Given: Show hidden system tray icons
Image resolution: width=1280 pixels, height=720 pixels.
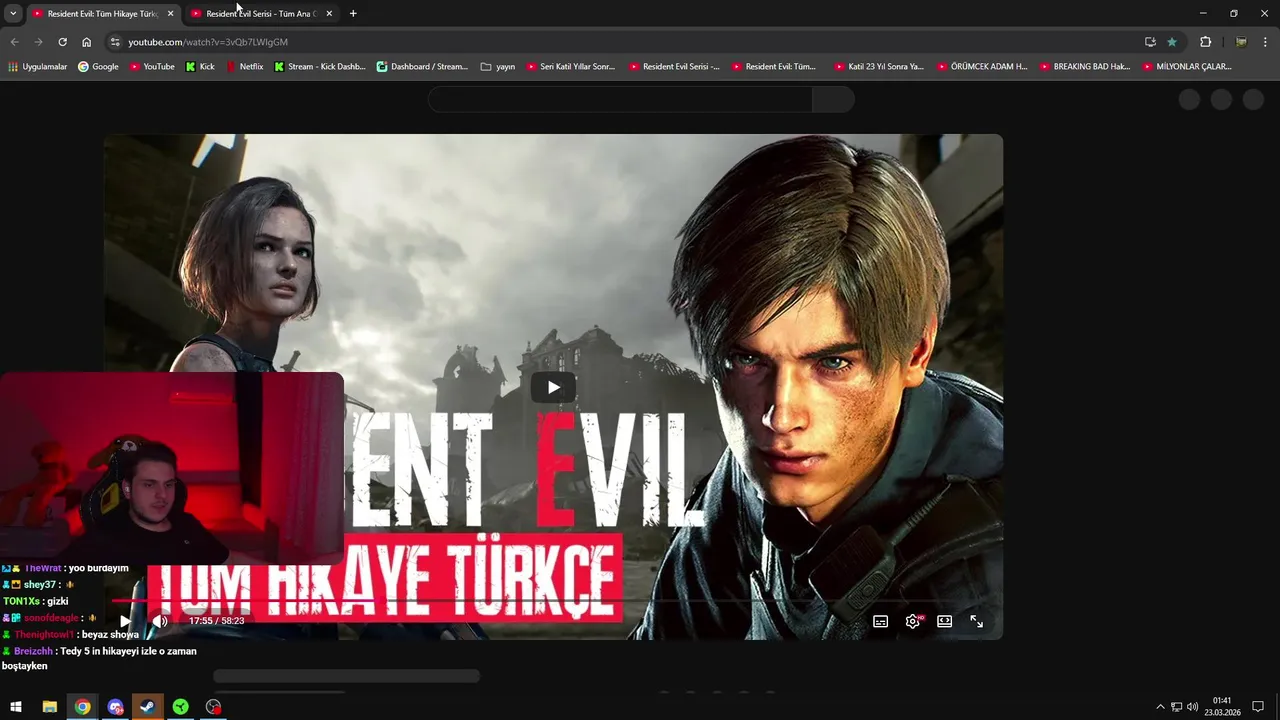Looking at the screenshot, I should tap(1160, 707).
